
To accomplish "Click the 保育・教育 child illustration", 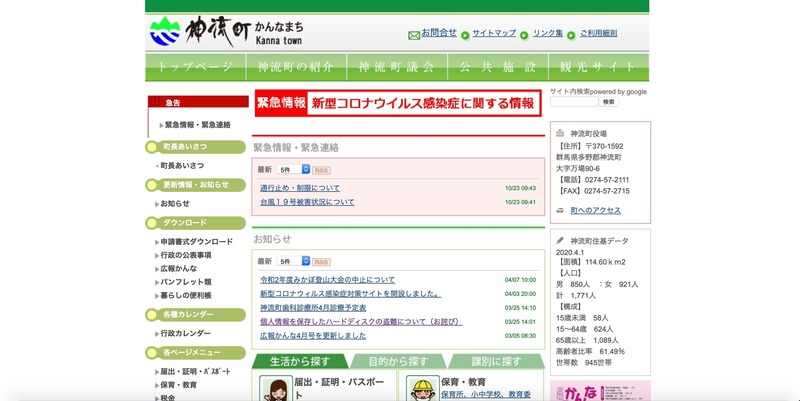I will tap(420, 388).
